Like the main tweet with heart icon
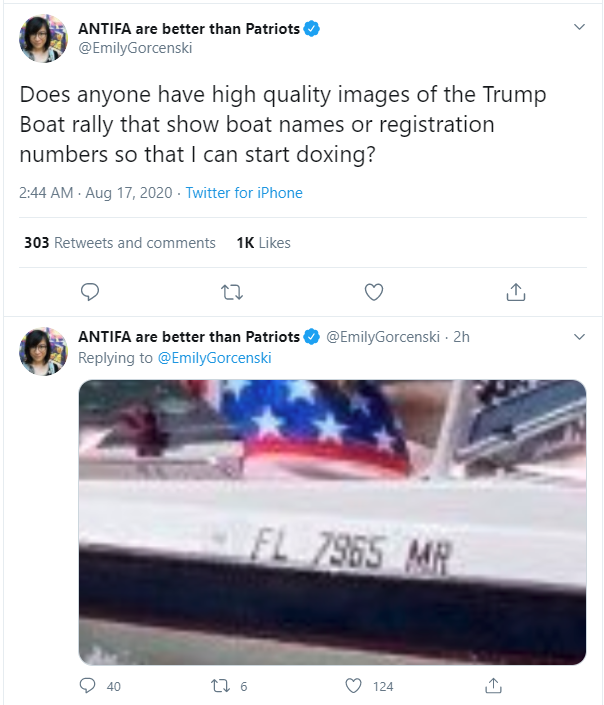The image size is (604, 705). [x=374, y=292]
